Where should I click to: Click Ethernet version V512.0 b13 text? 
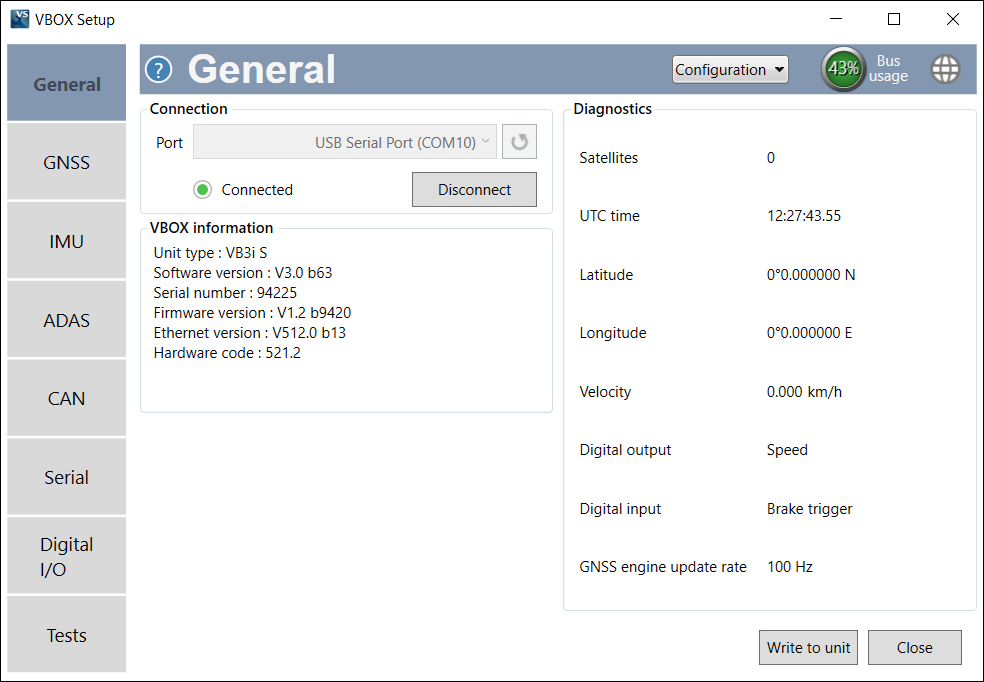pyautogui.click(x=250, y=333)
